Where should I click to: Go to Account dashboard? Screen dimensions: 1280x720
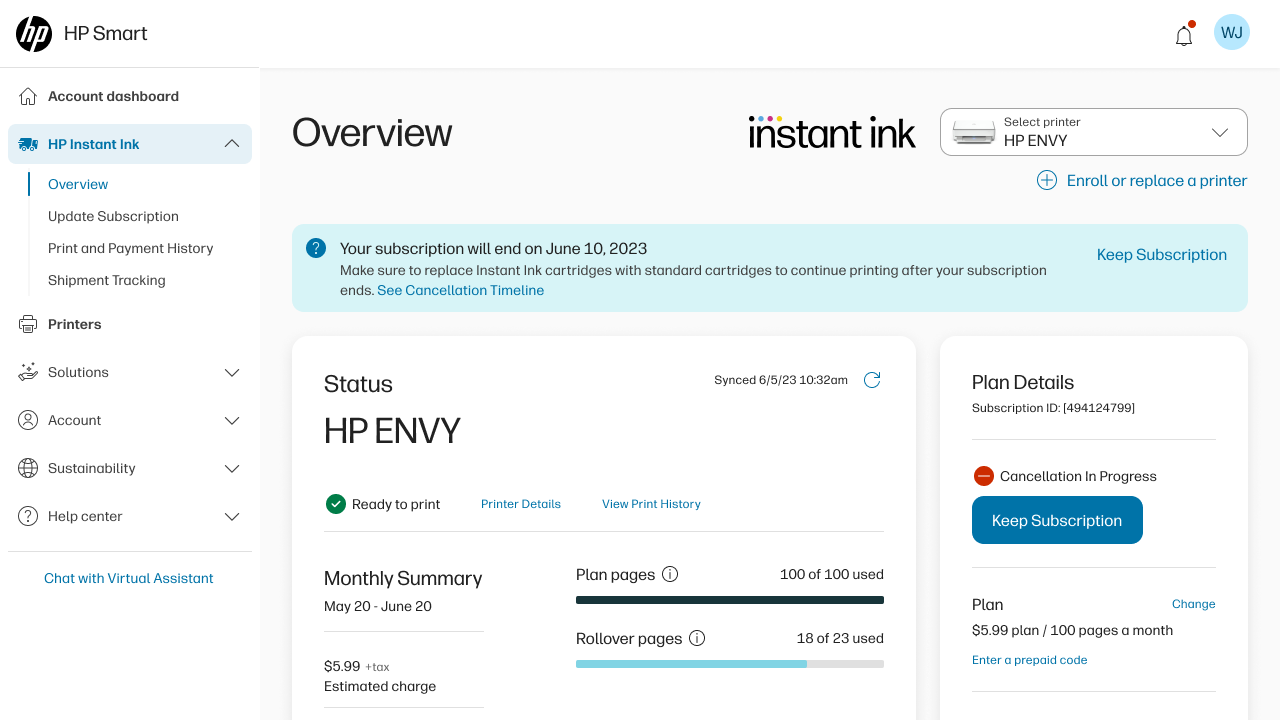pos(113,96)
